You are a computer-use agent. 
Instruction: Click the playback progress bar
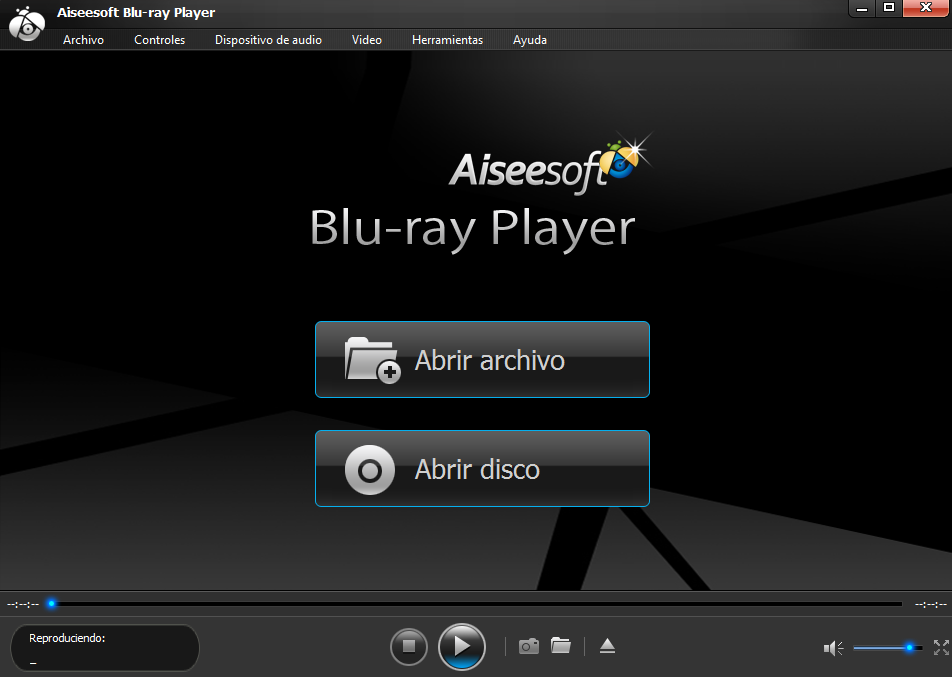point(477,604)
